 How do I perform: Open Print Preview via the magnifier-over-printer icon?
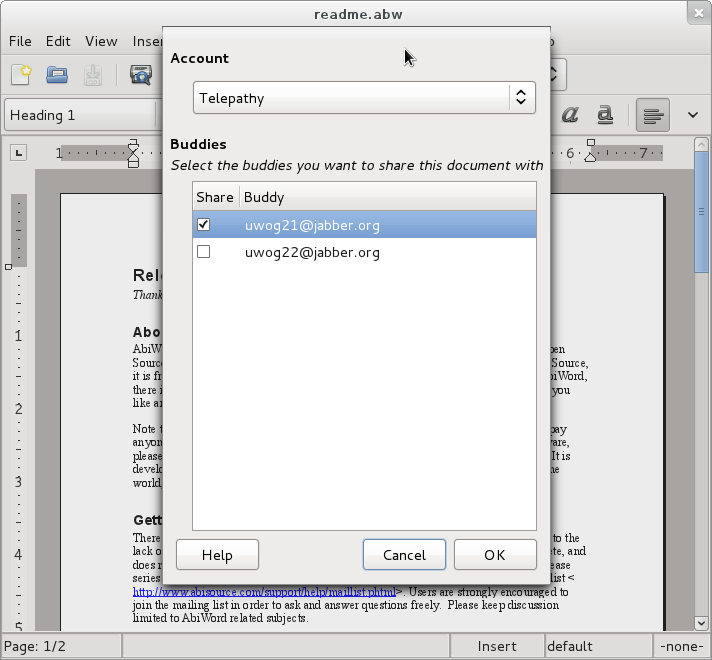click(141, 75)
